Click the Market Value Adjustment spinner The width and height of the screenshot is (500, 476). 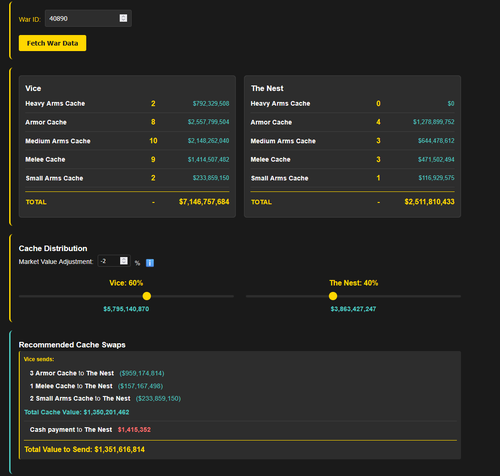(x=124, y=261)
